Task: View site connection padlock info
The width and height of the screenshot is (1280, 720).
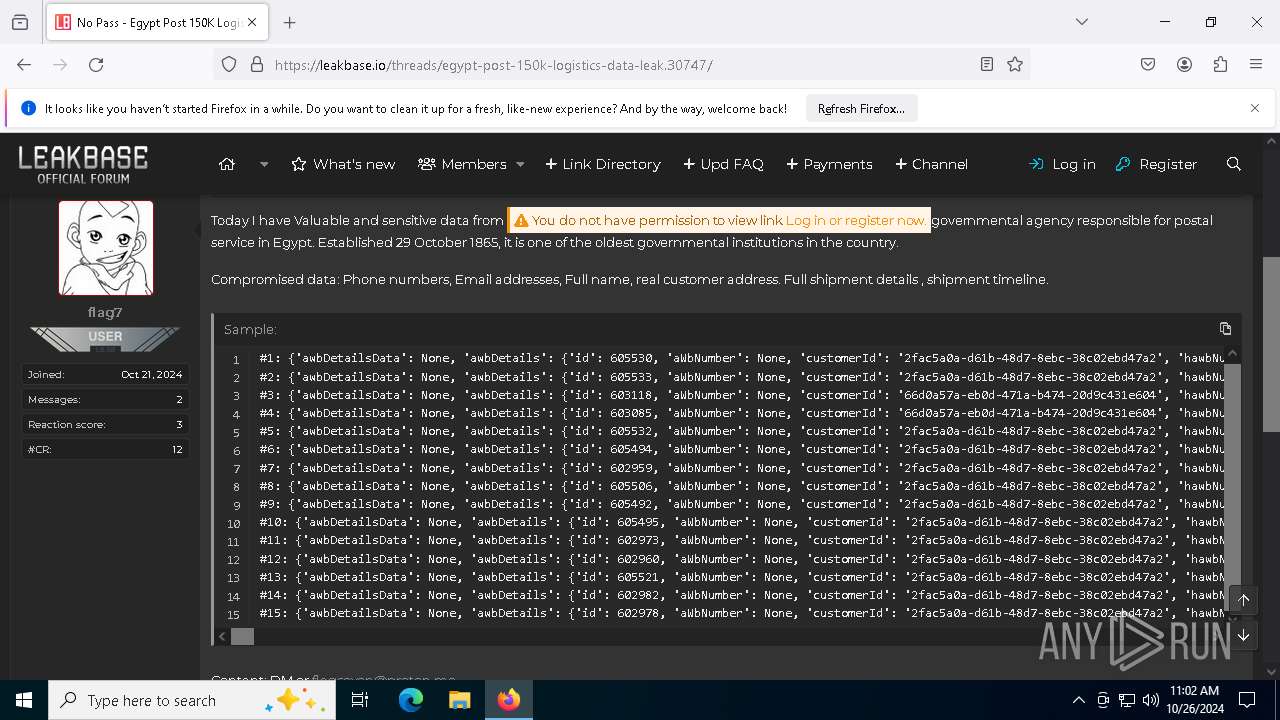Action: click(x=257, y=64)
